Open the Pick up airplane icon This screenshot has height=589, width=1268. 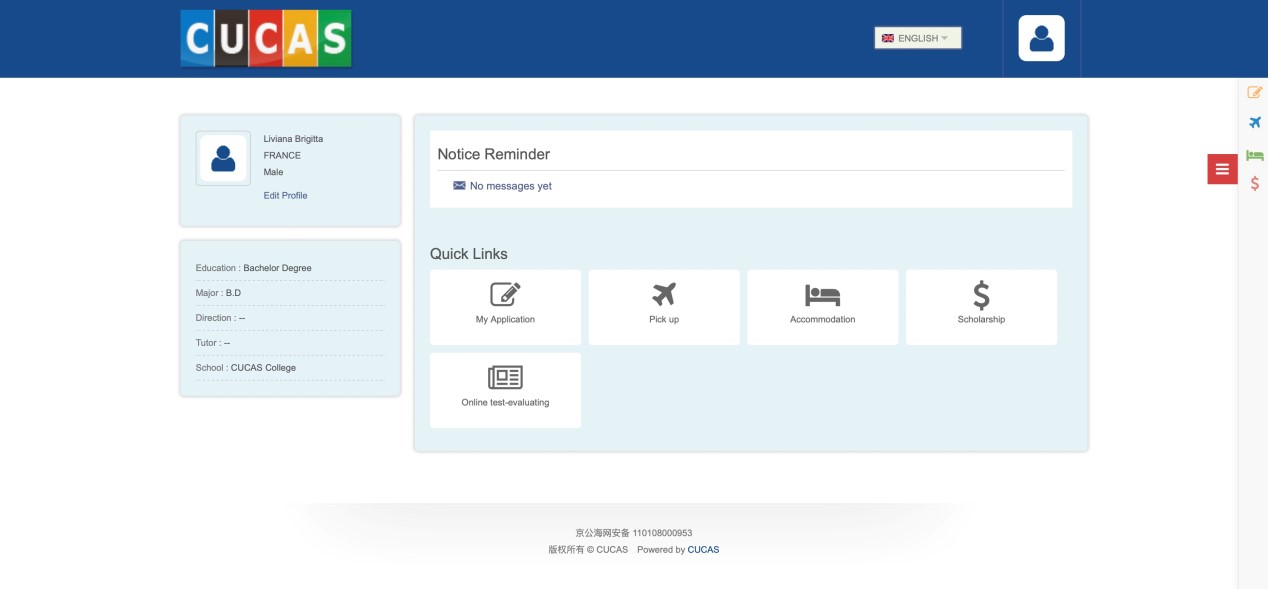[664, 294]
